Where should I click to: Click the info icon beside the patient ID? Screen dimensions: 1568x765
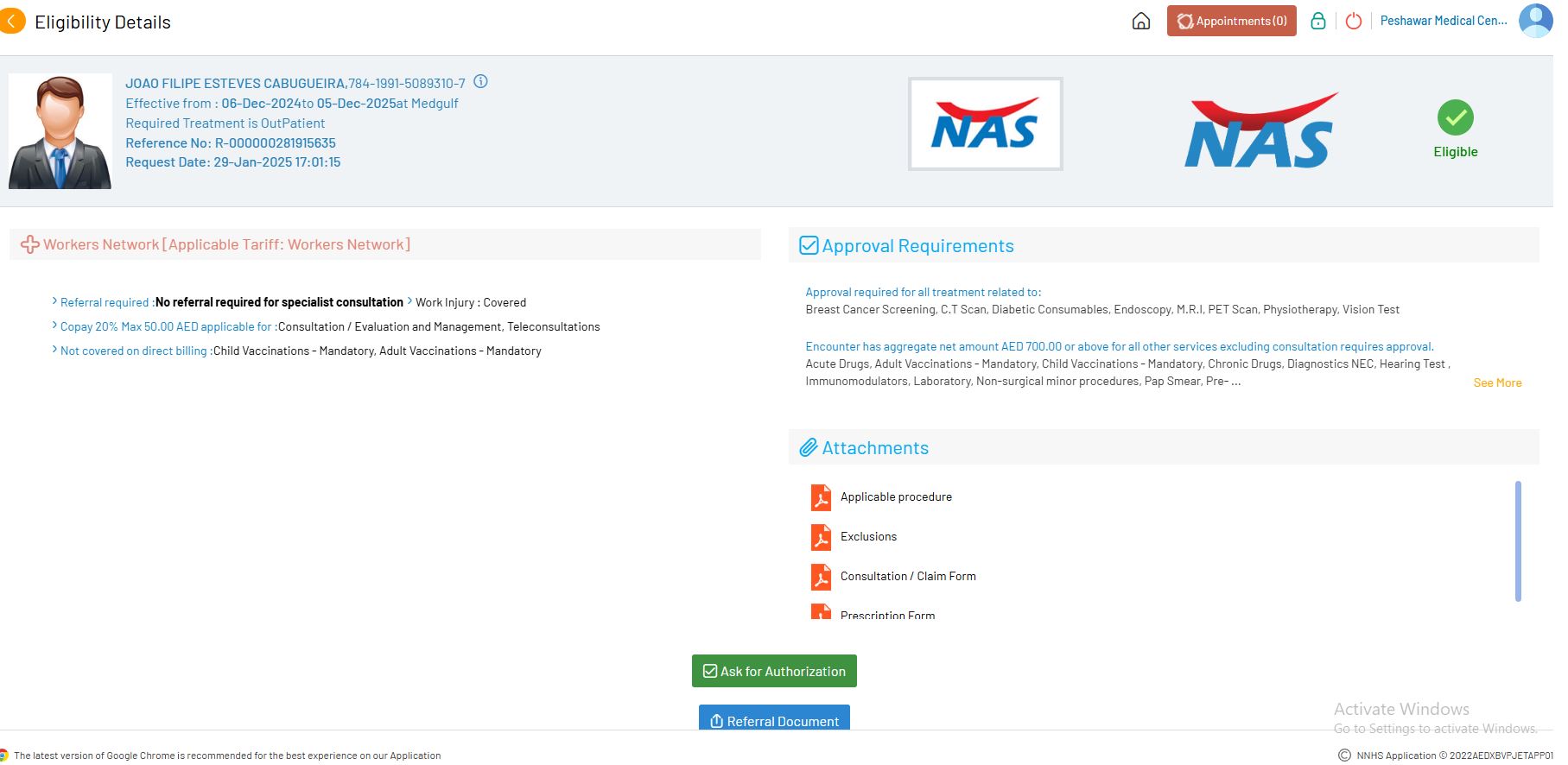tap(481, 82)
